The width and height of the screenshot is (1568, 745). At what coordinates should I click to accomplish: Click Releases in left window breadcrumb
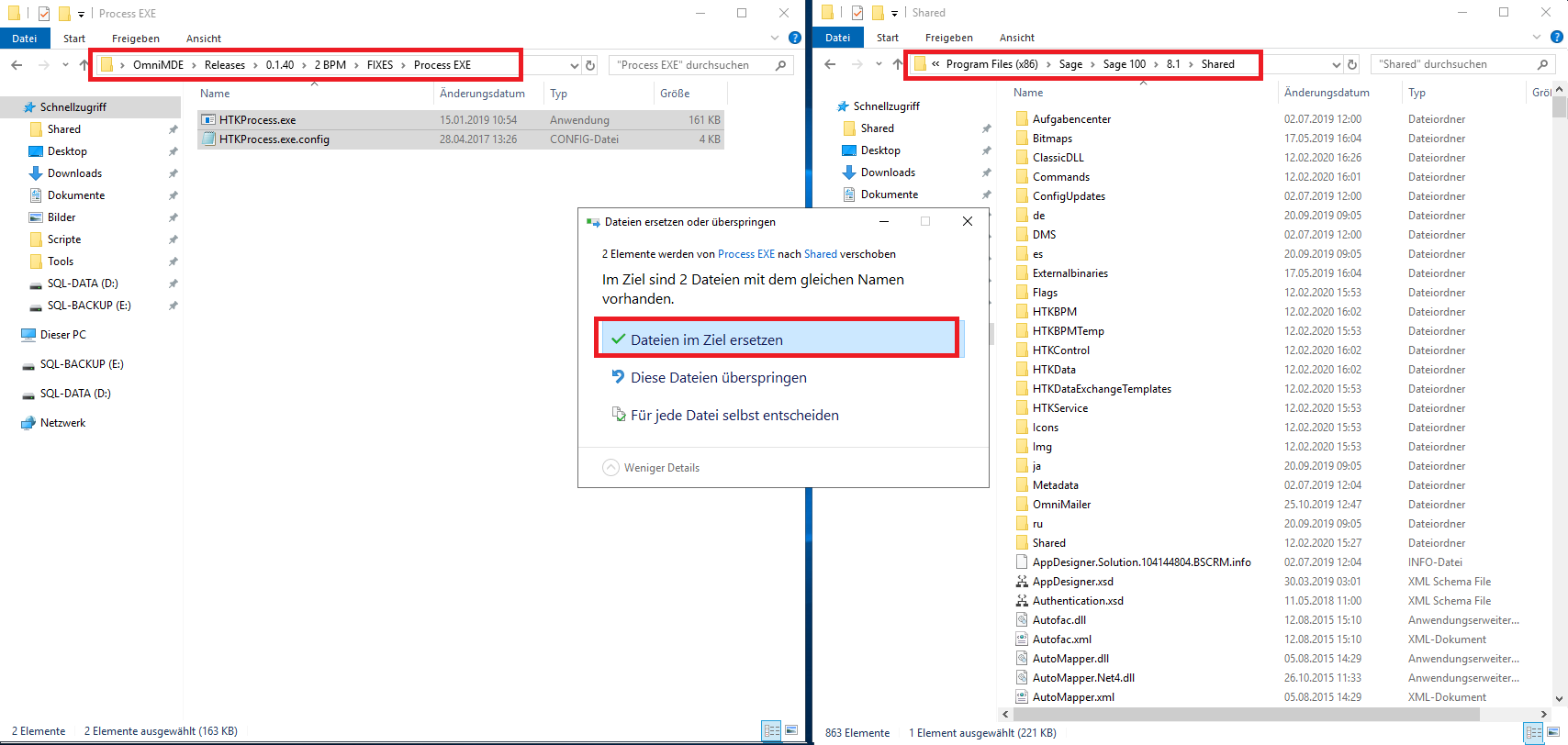click(225, 65)
